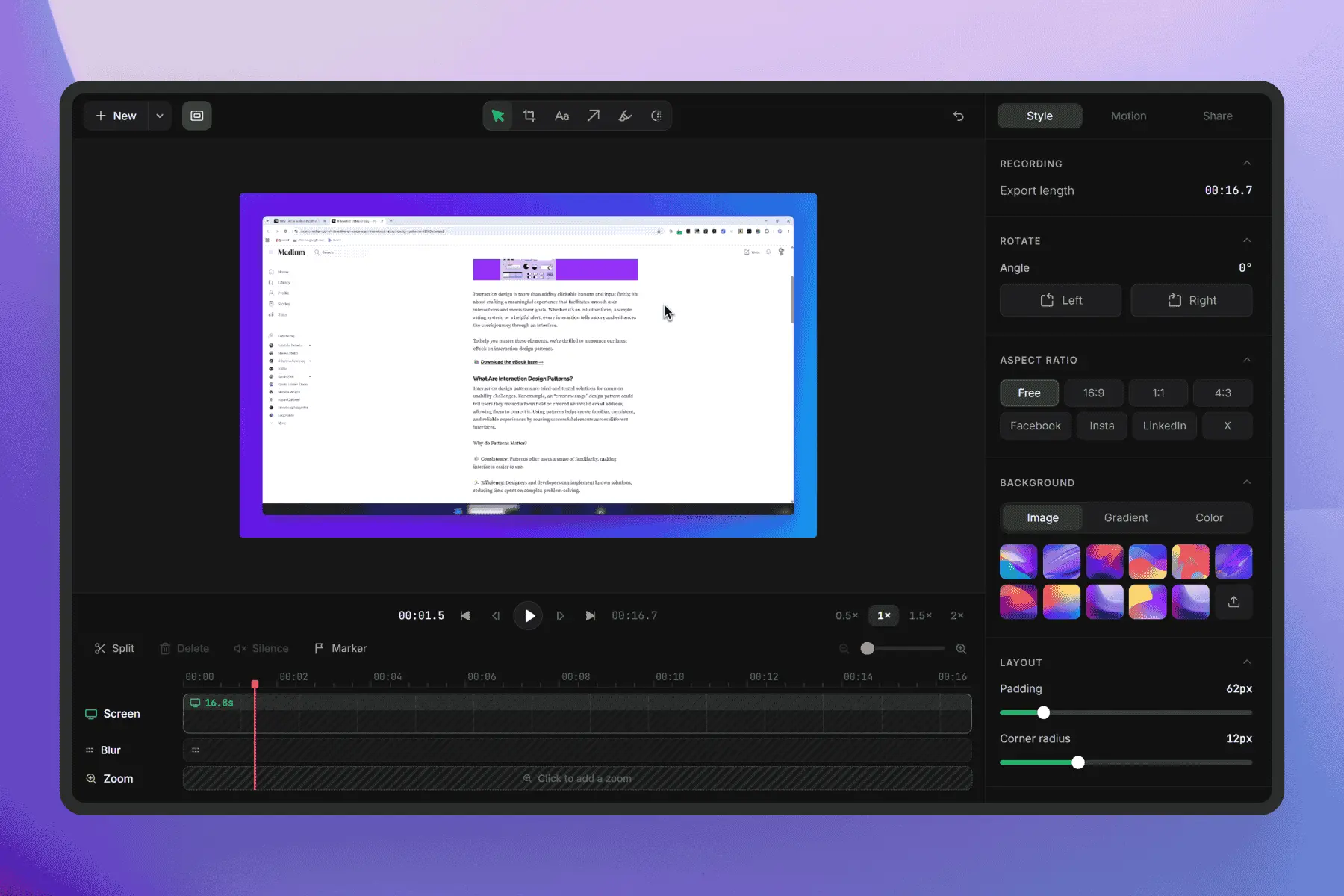
Task: Choose the X aspect preset
Action: pos(1228,426)
